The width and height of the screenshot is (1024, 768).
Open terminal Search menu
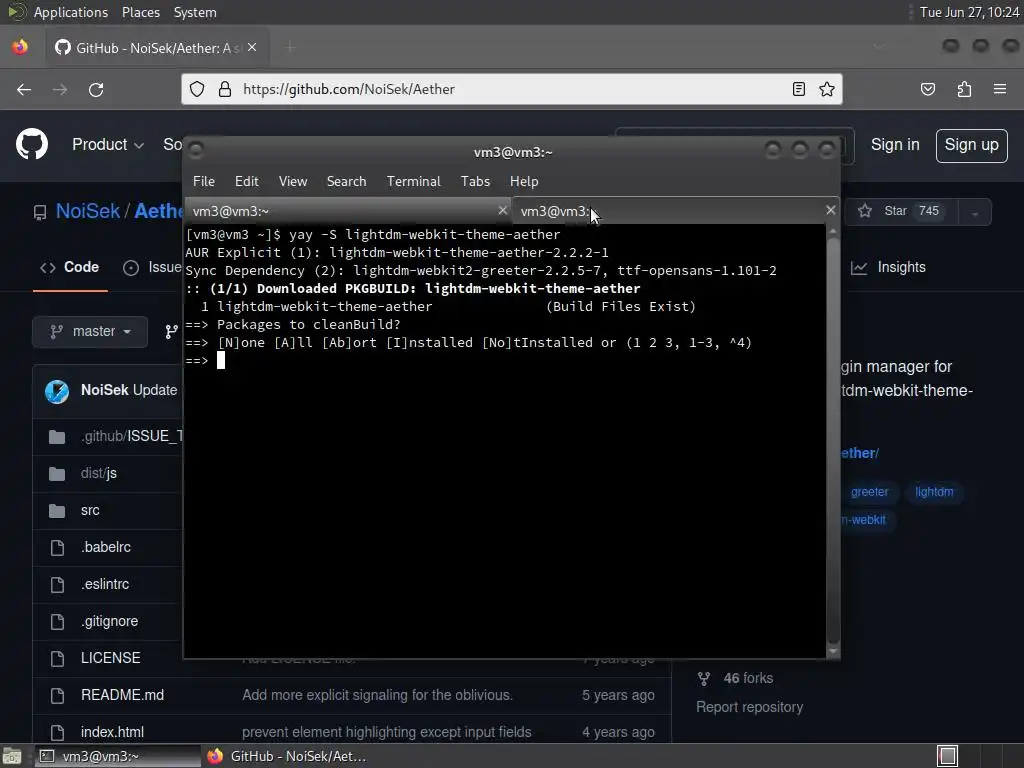[x=346, y=182]
